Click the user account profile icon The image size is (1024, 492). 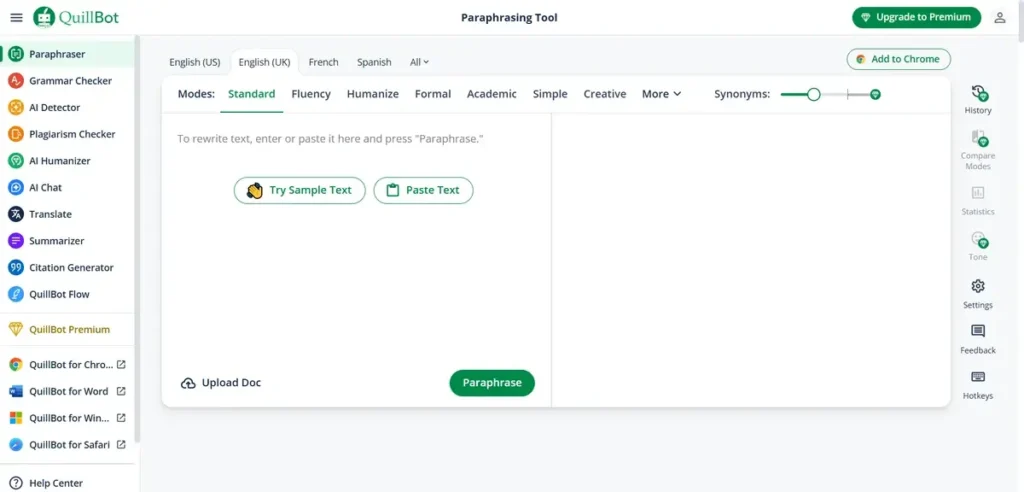pos(999,17)
